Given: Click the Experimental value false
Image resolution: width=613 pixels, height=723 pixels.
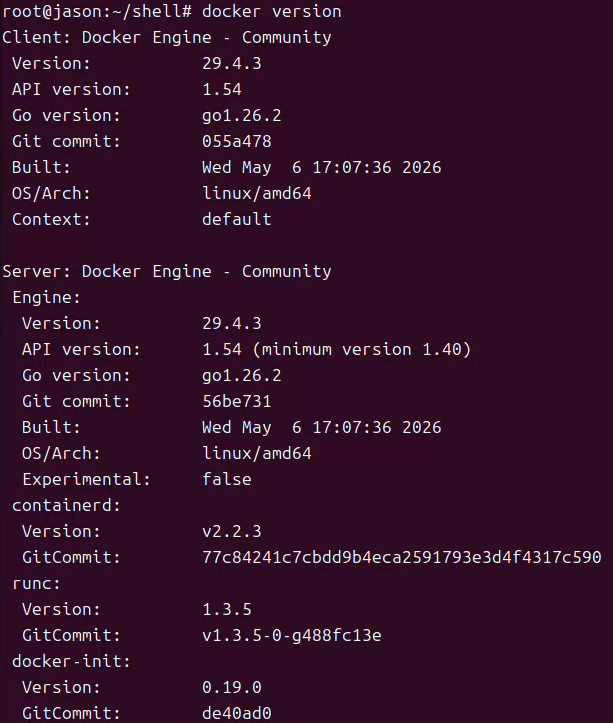Looking at the screenshot, I should click(x=227, y=480).
